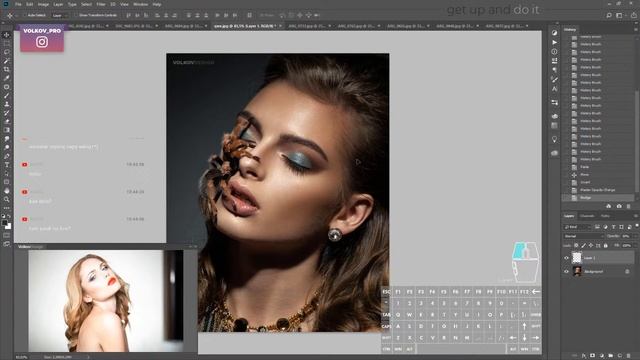Open Learn lightbulb panel icon
Screen dimensions: 640x360
tap(554, 139)
